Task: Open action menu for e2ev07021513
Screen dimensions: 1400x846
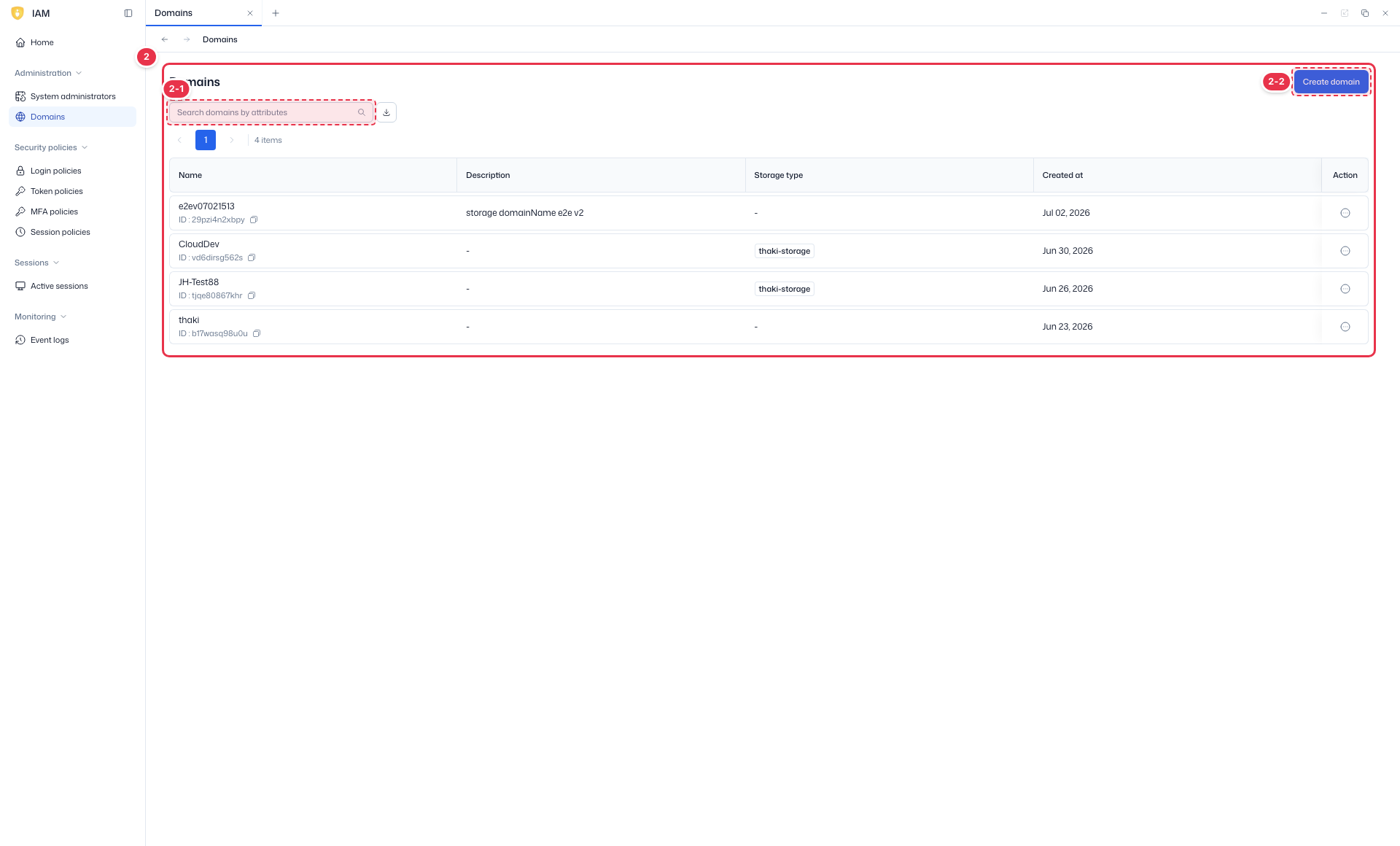Action: 1345,213
